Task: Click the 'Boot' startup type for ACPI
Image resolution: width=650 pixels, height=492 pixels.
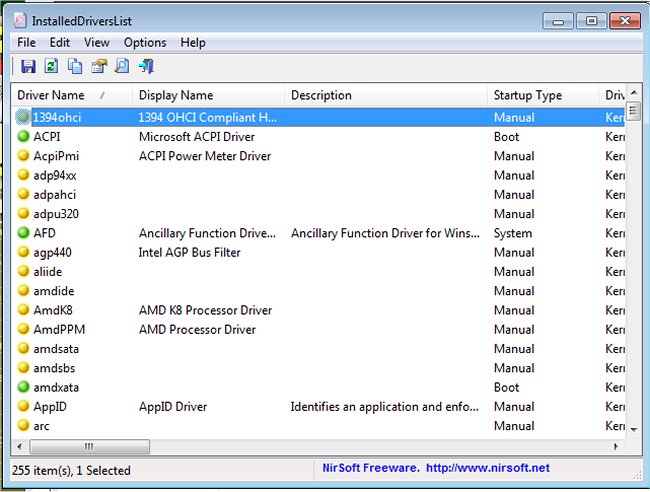Action: pos(506,136)
